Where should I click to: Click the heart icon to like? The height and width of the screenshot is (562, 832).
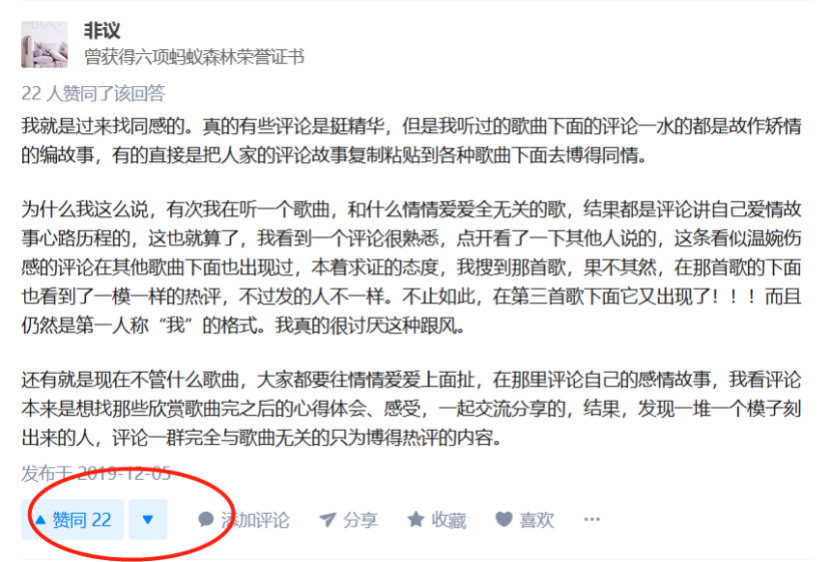point(504,519)
